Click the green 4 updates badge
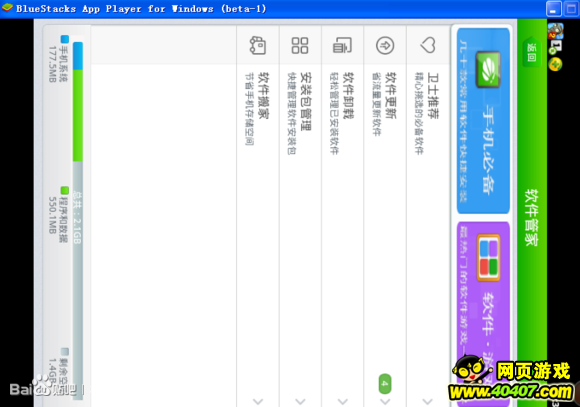580x407 pixels. click(x=385, y=384)
